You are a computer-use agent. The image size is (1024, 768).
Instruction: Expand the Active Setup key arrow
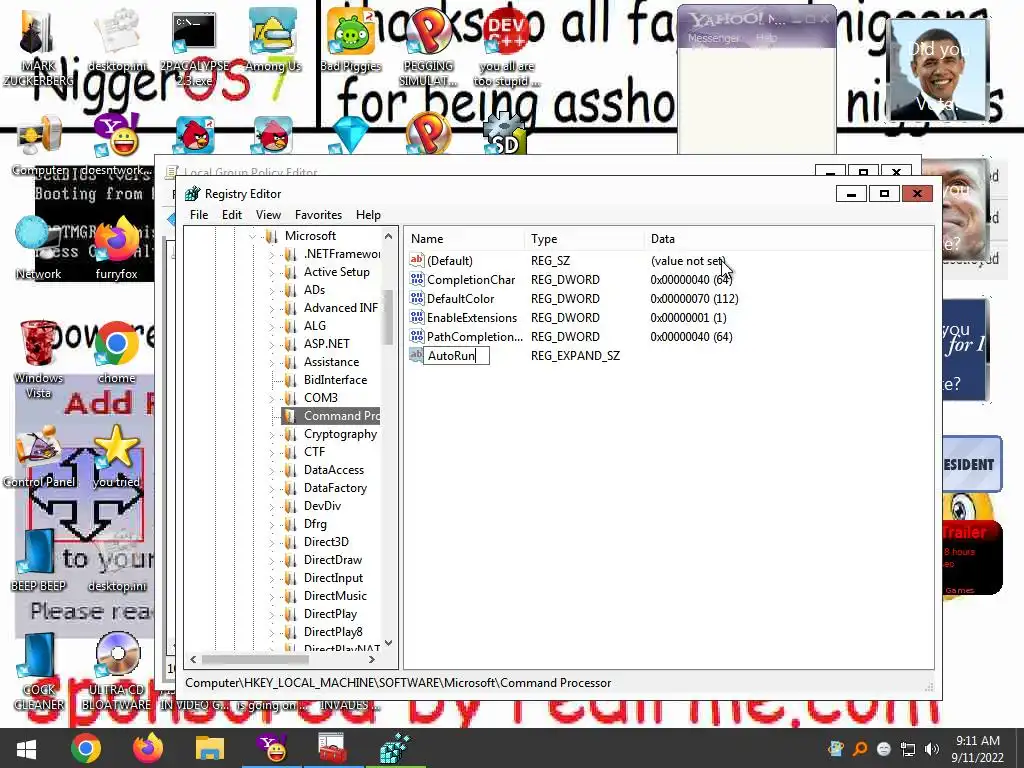[272, 272]
